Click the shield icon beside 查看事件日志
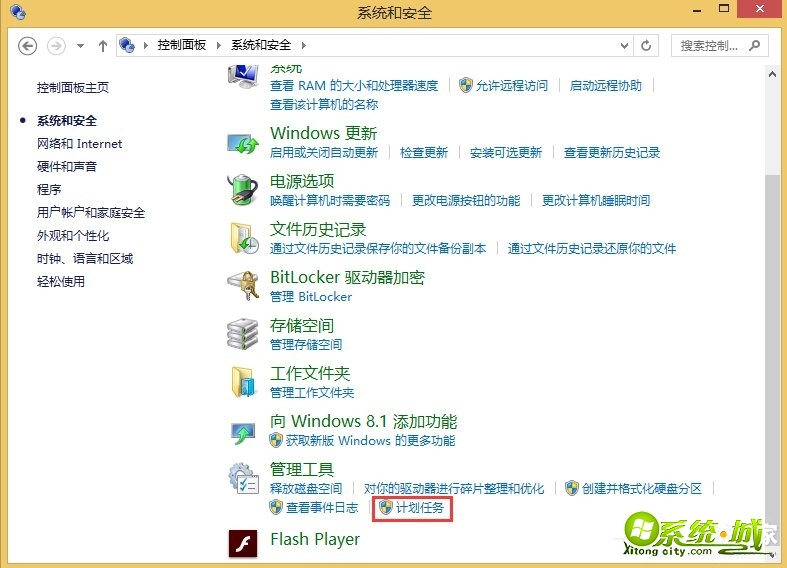 [x=276, y=507]
